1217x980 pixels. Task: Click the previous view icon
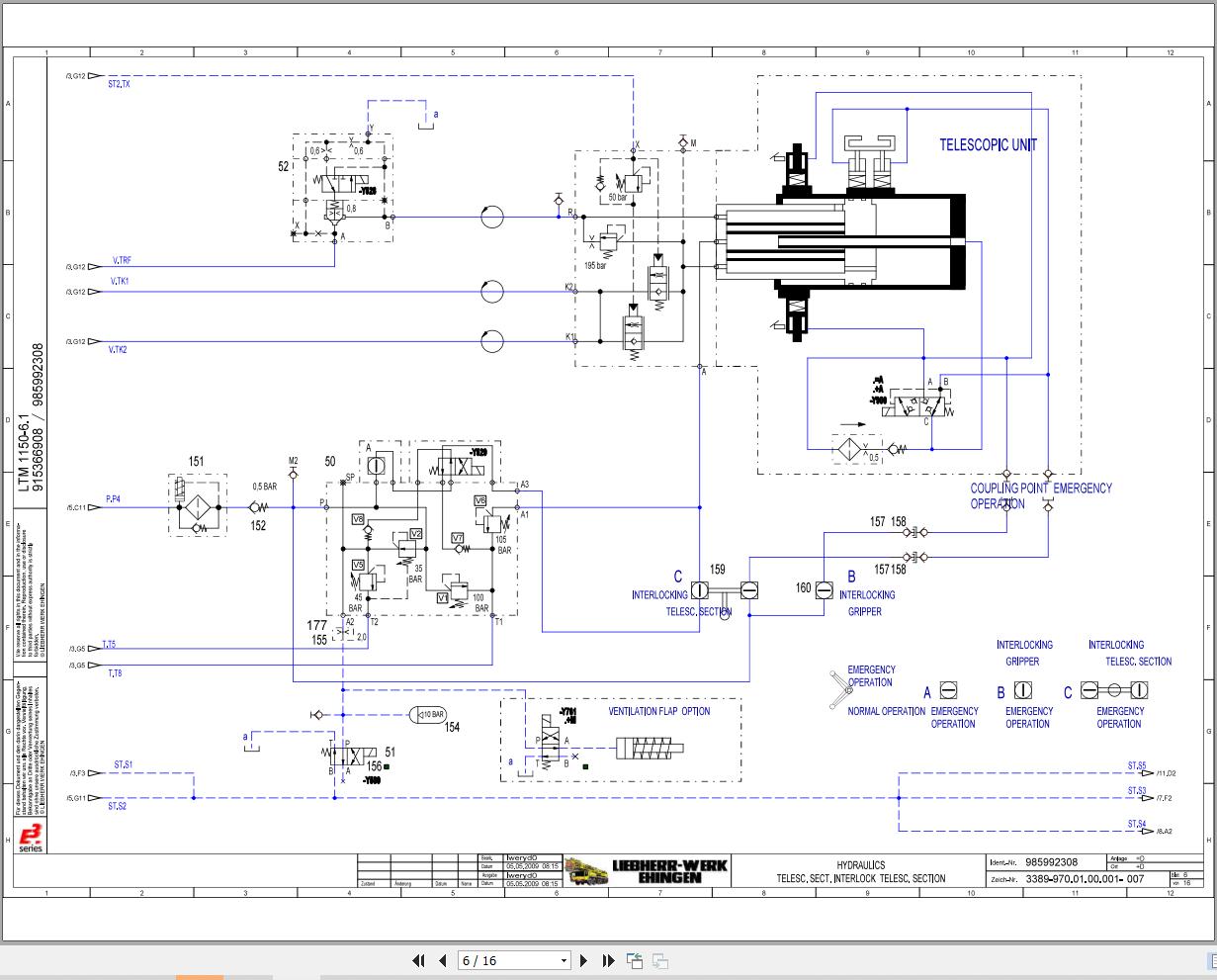pyautogui.click(x=634, y=960)
